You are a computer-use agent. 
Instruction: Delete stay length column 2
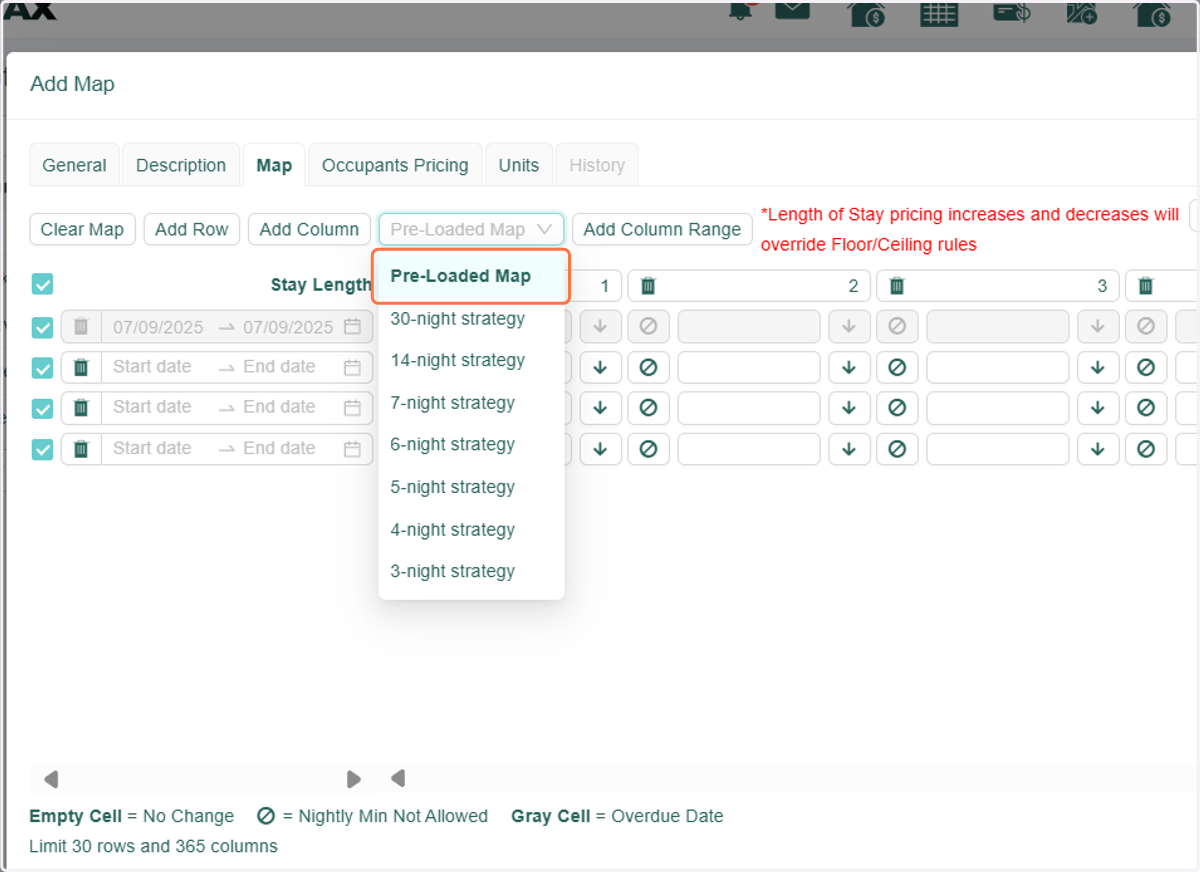click(x=648, y=286)
